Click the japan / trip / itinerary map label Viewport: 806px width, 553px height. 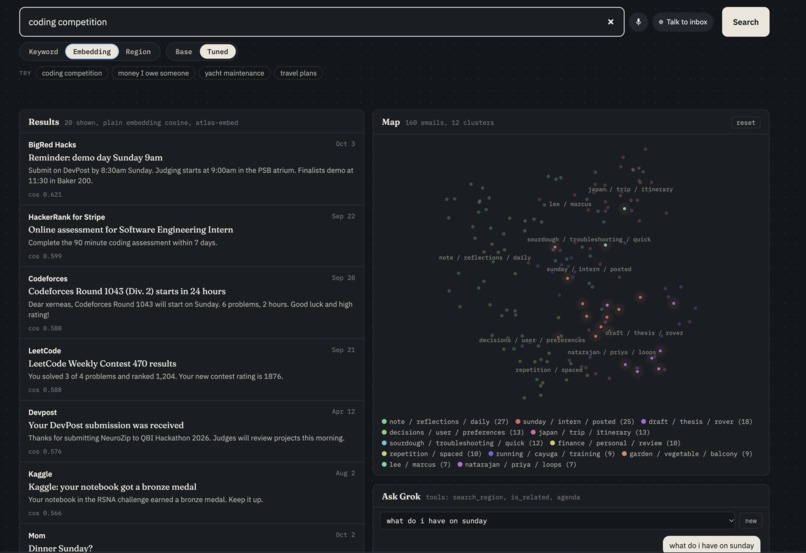coord(630,189)
